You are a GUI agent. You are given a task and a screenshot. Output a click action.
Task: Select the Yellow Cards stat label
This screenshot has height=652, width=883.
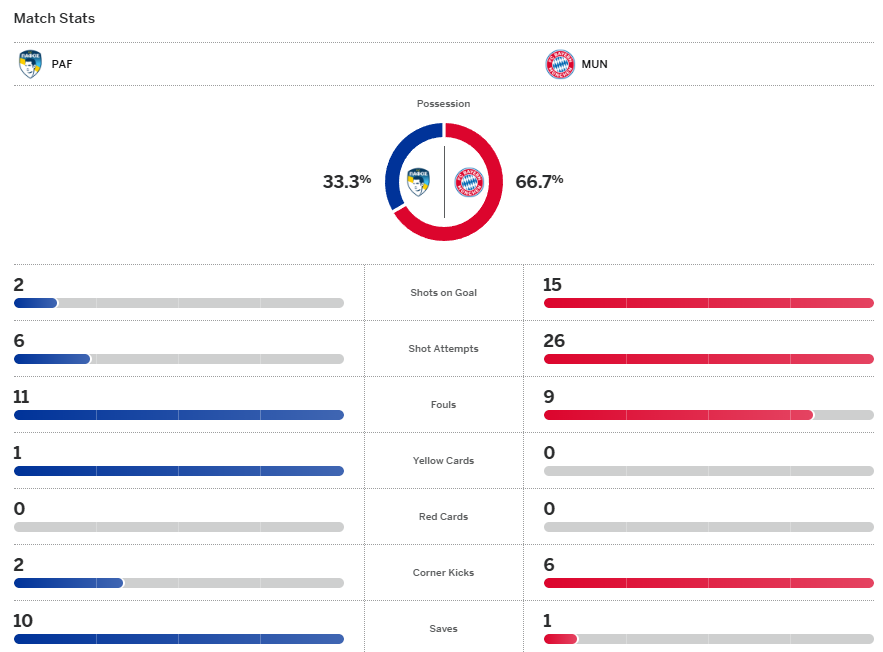click(443, 461)
